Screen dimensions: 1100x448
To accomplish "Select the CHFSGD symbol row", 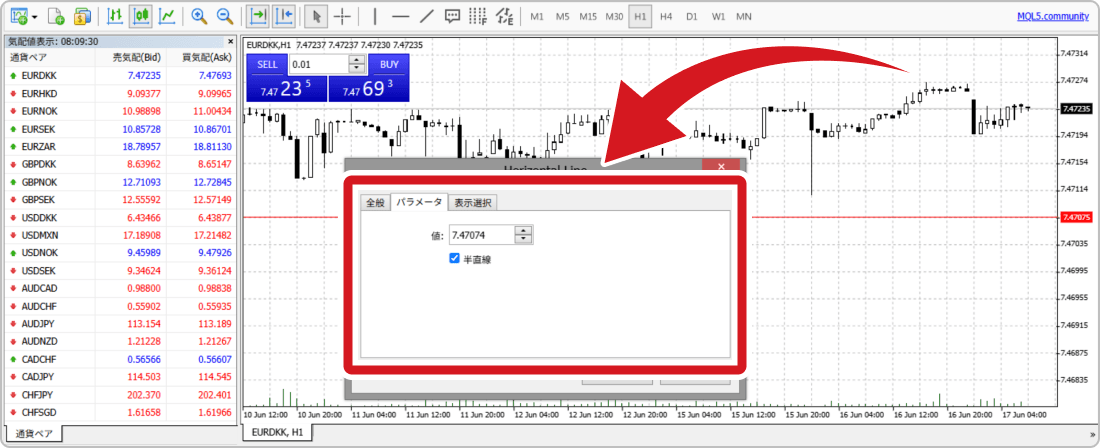I will (x=121, y=412).
